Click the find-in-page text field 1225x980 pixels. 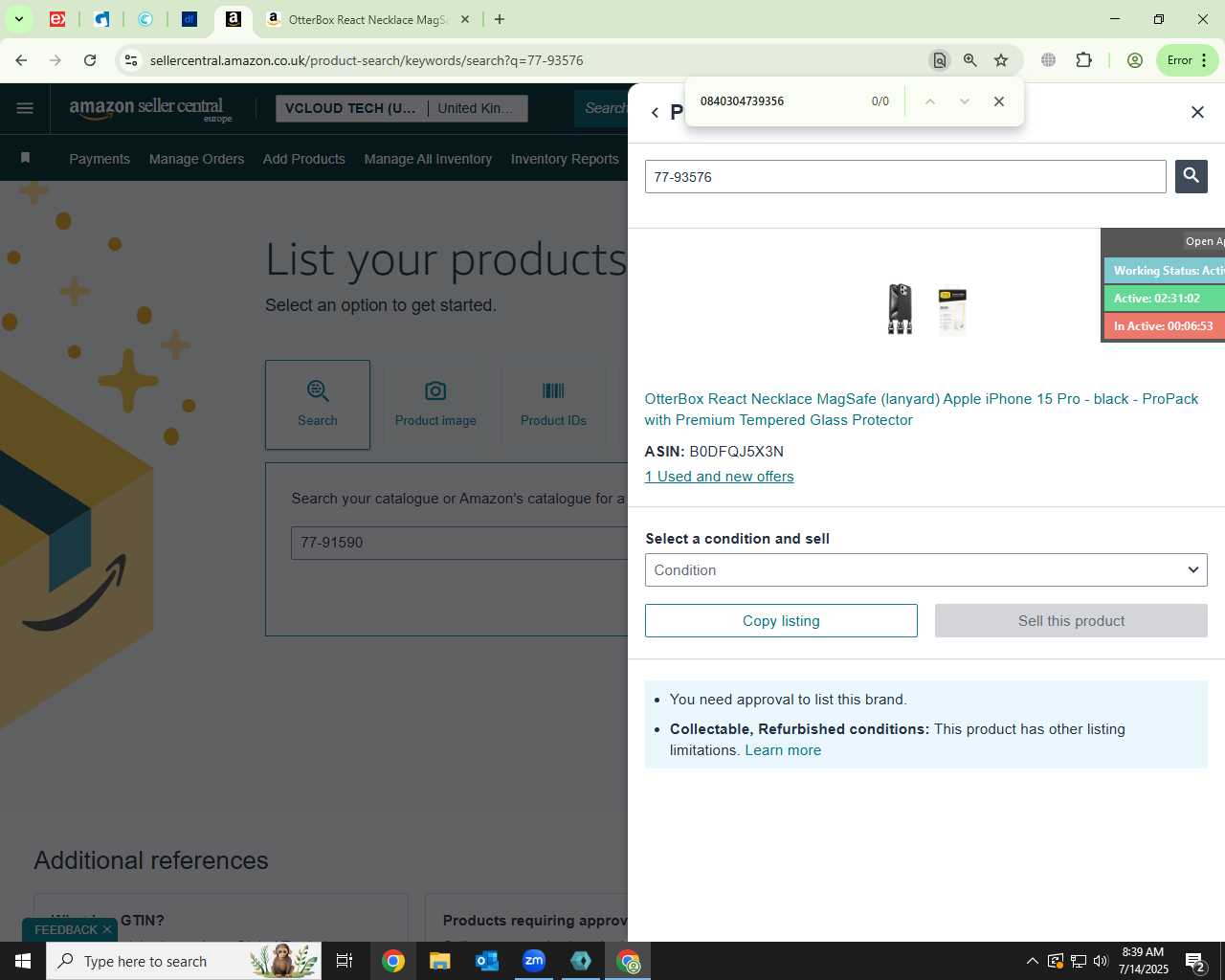click(775, 101)
